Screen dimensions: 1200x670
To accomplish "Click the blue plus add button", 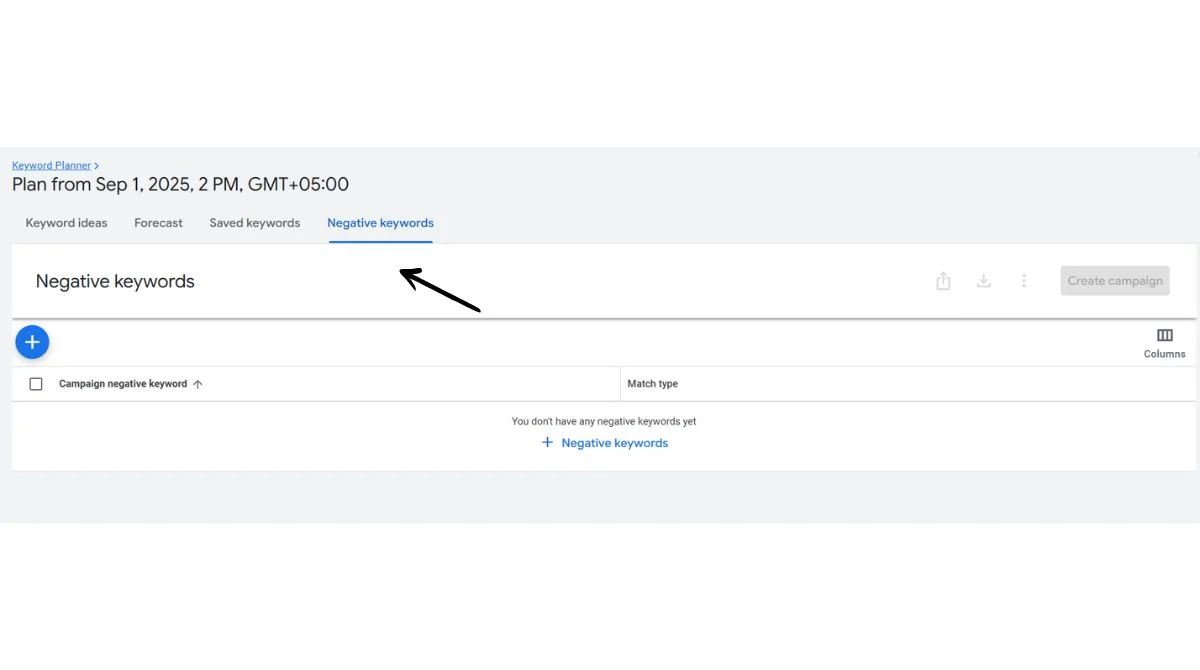I will tap(32, 343).
